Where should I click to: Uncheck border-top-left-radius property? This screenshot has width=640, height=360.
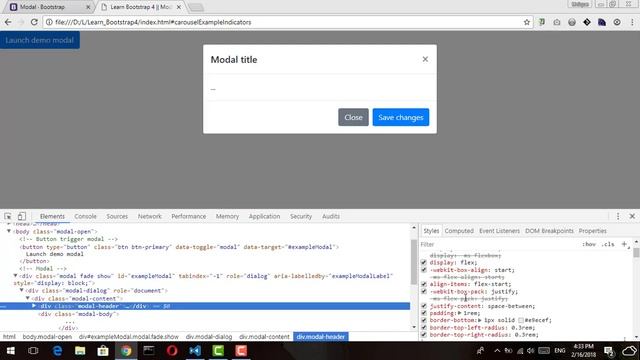coord(424,327)
